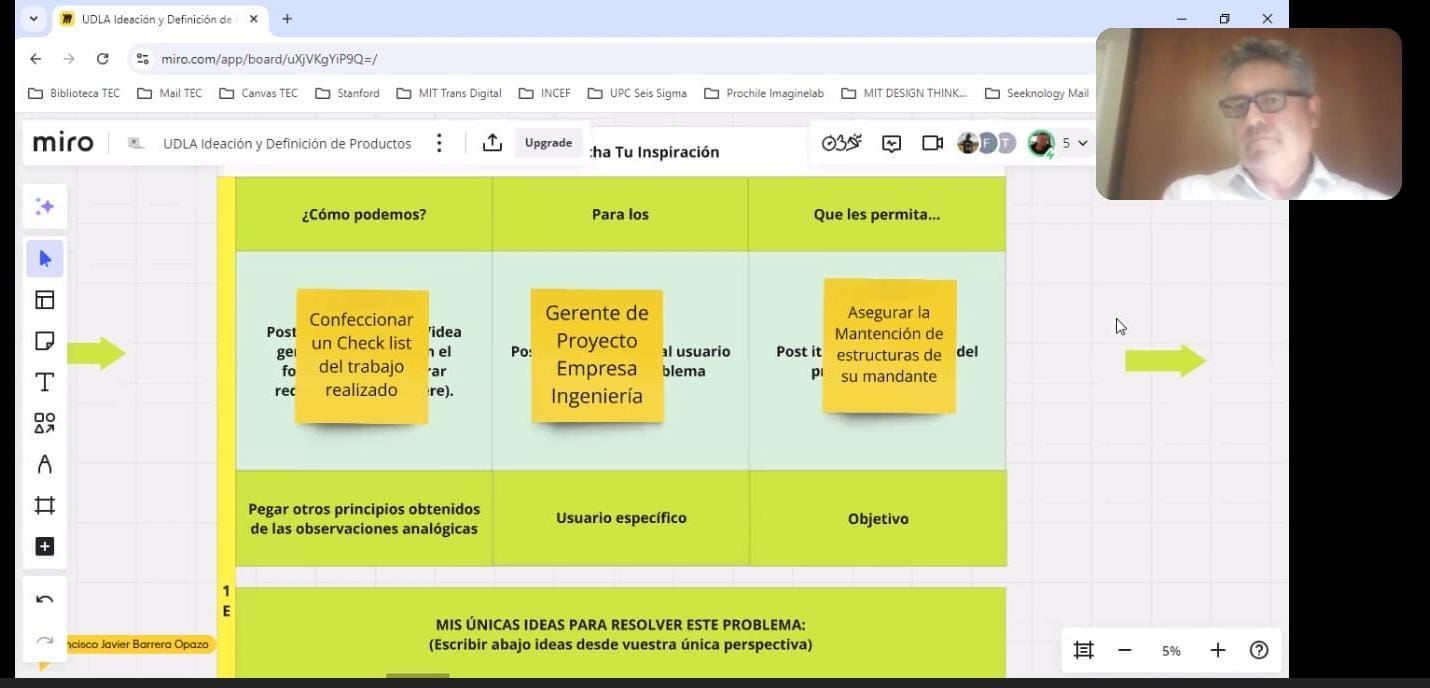Select the sticky note tool
The image size is (1430, 688).
click(x=45, y=341)
